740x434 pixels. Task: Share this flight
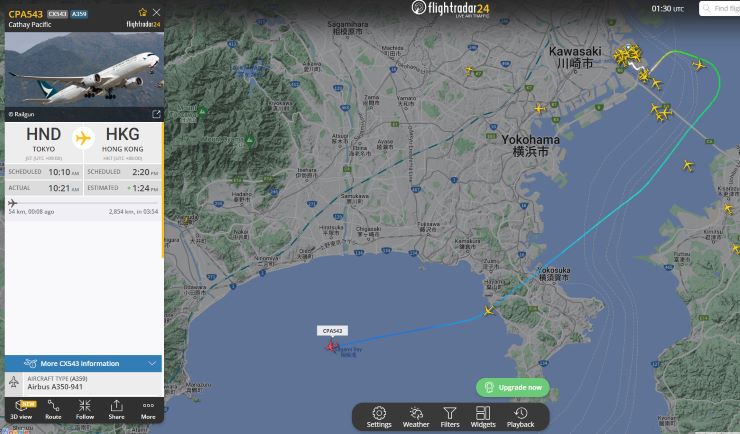pyautogui.click(x=117, y=409)
